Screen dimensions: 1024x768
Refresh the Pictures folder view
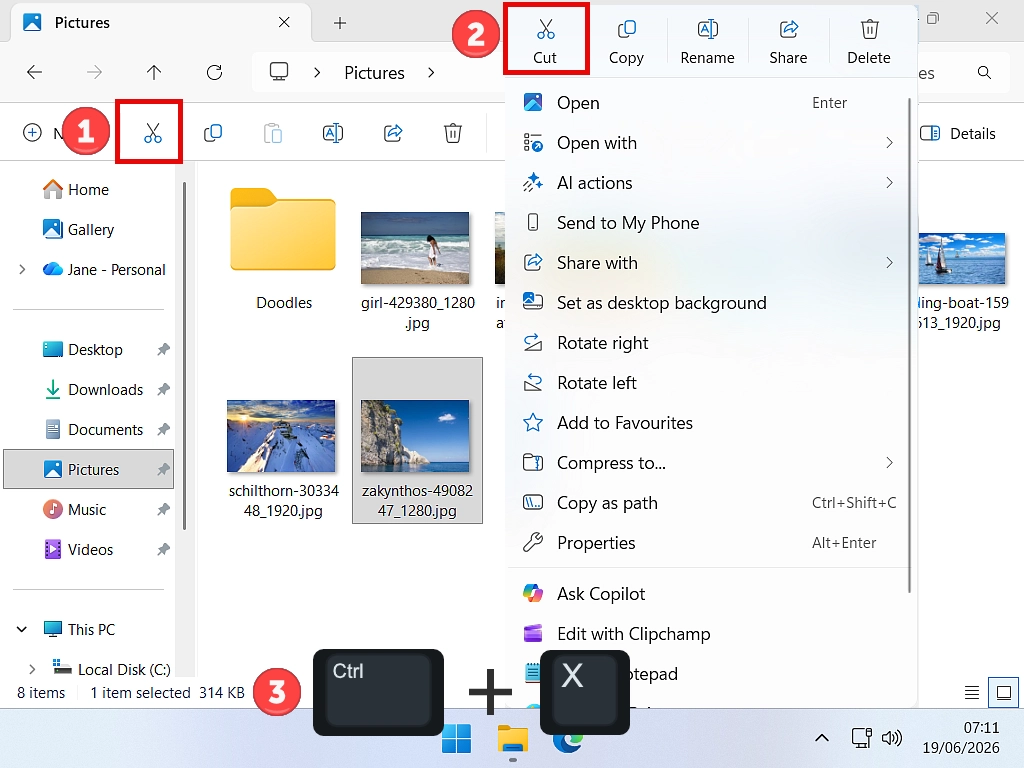[x=214, y=72]
